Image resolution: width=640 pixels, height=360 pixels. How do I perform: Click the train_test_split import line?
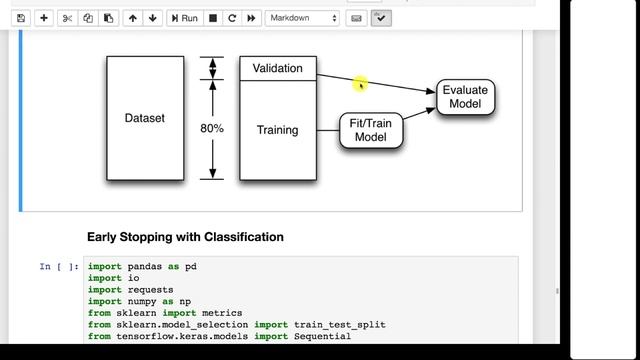(x=237, y=325)
